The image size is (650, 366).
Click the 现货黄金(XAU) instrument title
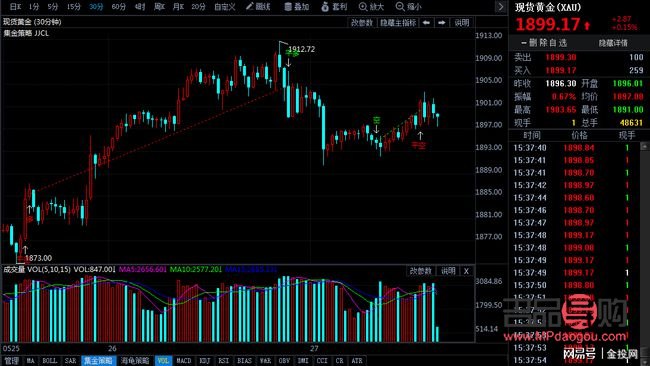548,7
